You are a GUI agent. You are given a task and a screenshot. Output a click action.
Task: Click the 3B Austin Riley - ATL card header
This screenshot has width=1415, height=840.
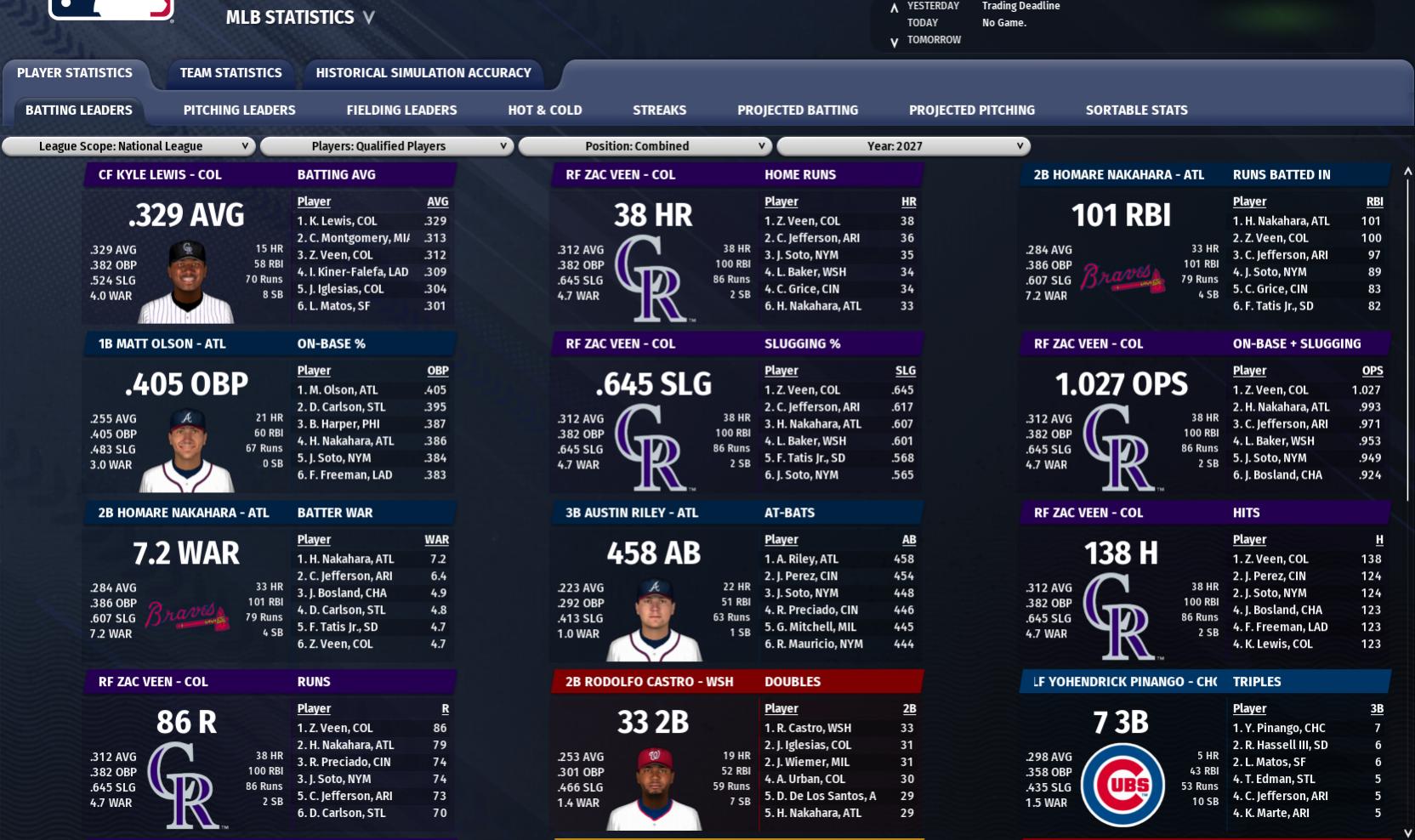632,514
